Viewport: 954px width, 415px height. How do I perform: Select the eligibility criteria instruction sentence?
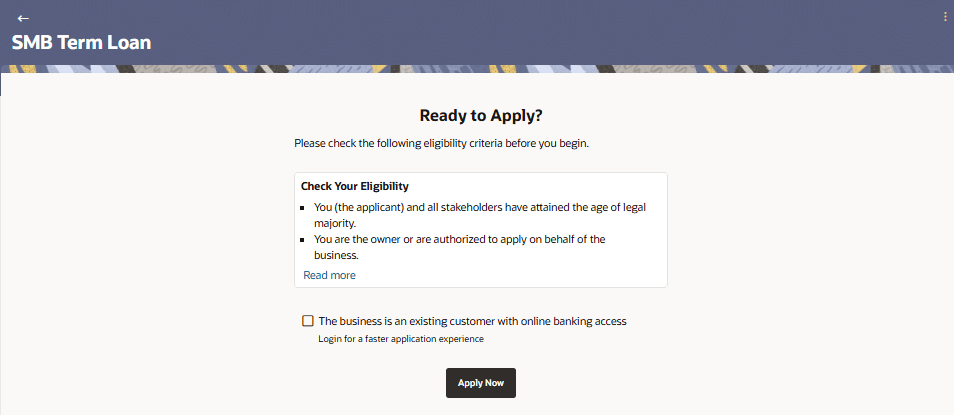(x=441, y=143)
